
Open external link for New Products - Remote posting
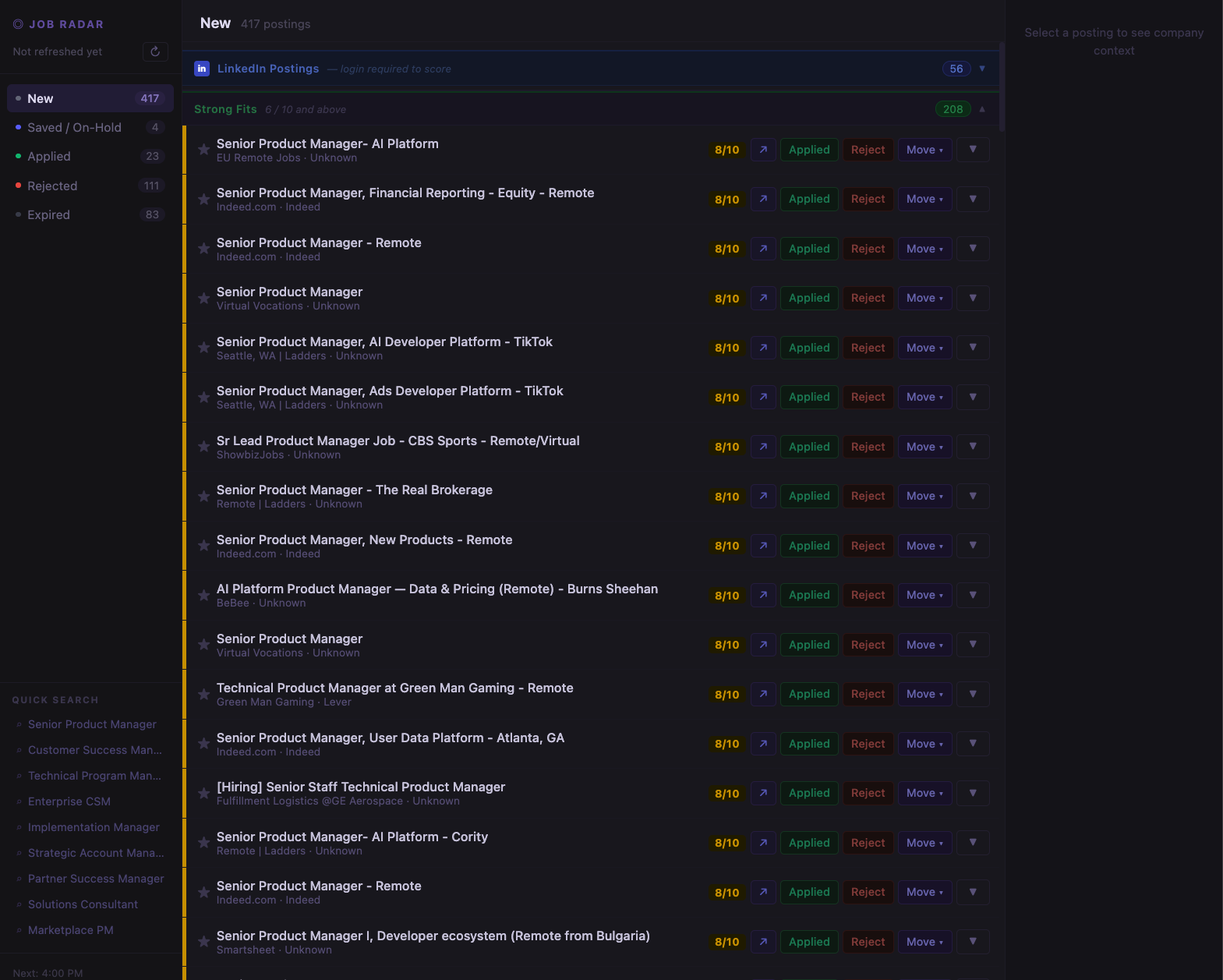pos(763,546)
